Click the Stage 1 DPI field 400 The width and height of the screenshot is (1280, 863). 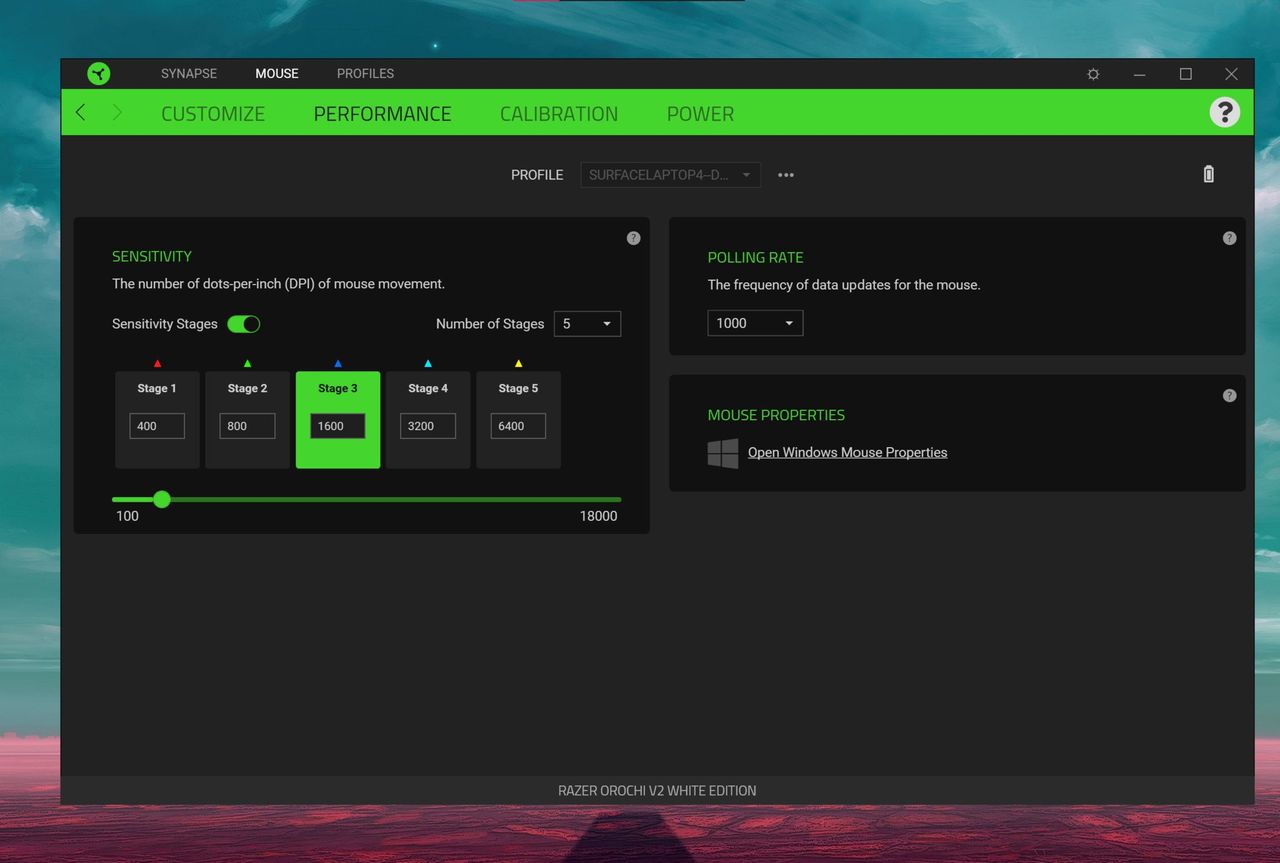pyautogui.click(x=157, y=426)
